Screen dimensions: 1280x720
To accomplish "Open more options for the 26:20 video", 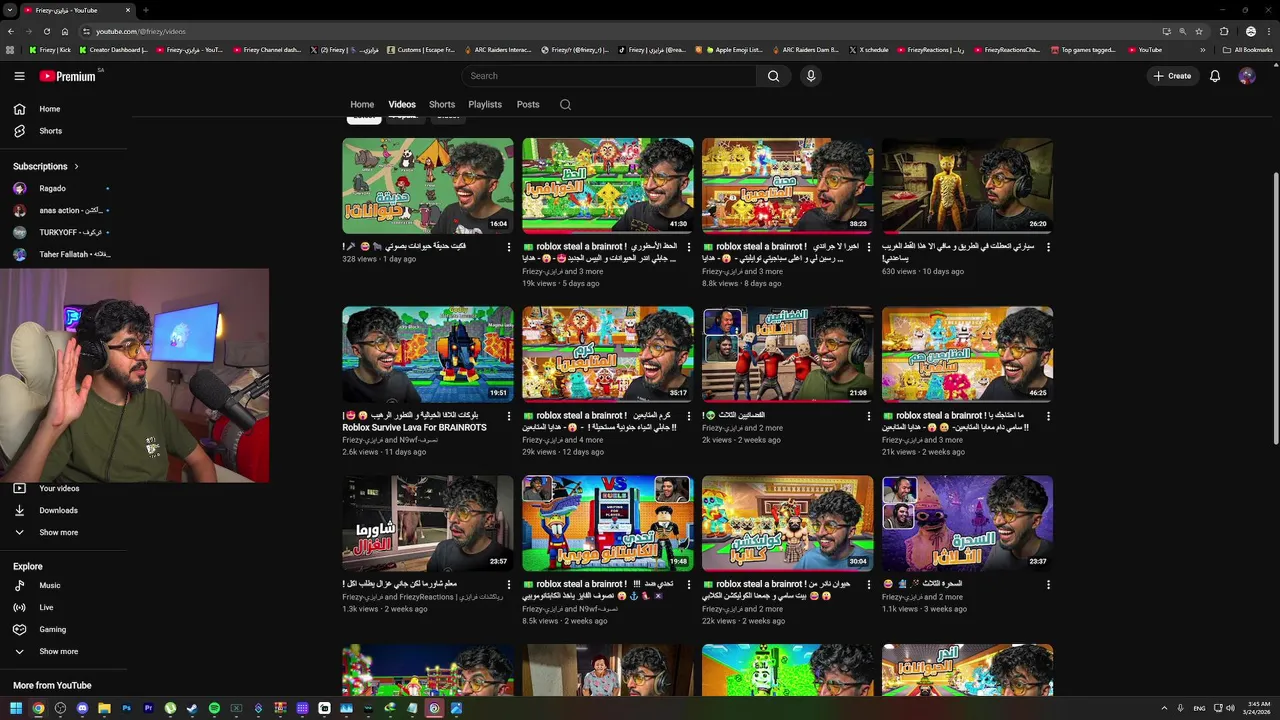I will coord(1048,247).
